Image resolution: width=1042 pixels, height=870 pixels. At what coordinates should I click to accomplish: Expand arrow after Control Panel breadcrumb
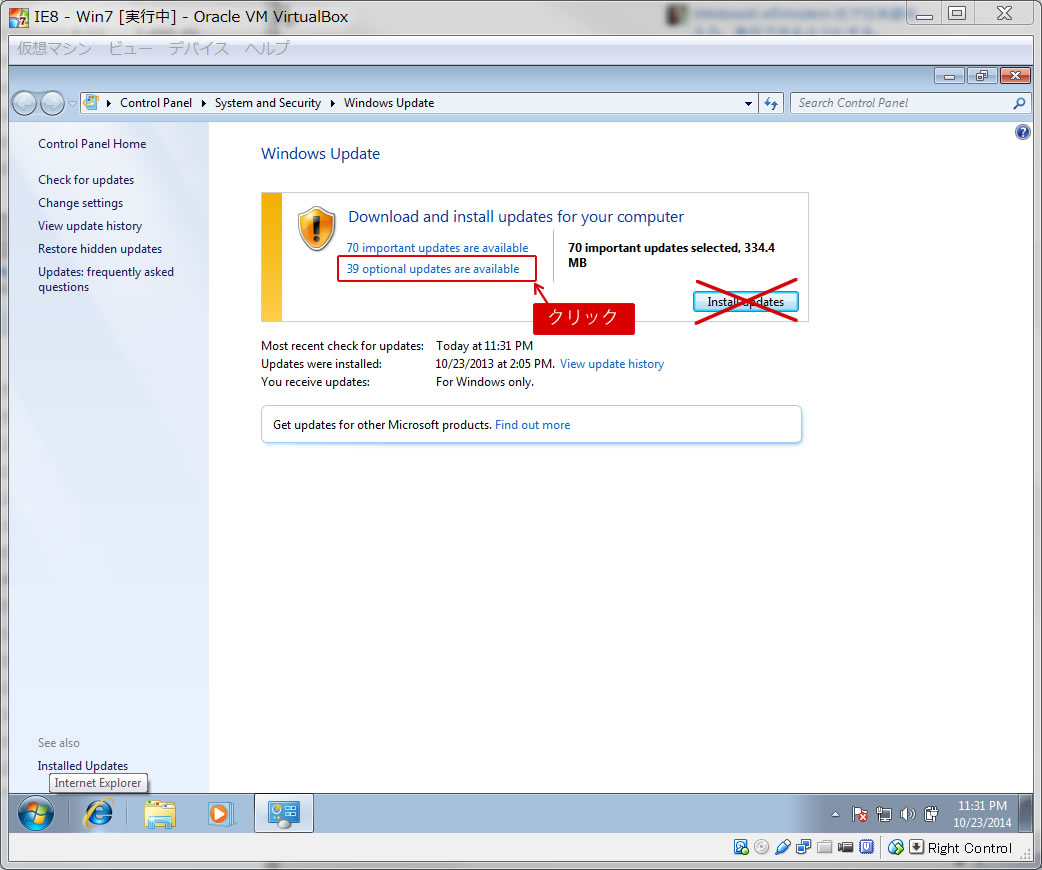point(203,103)
